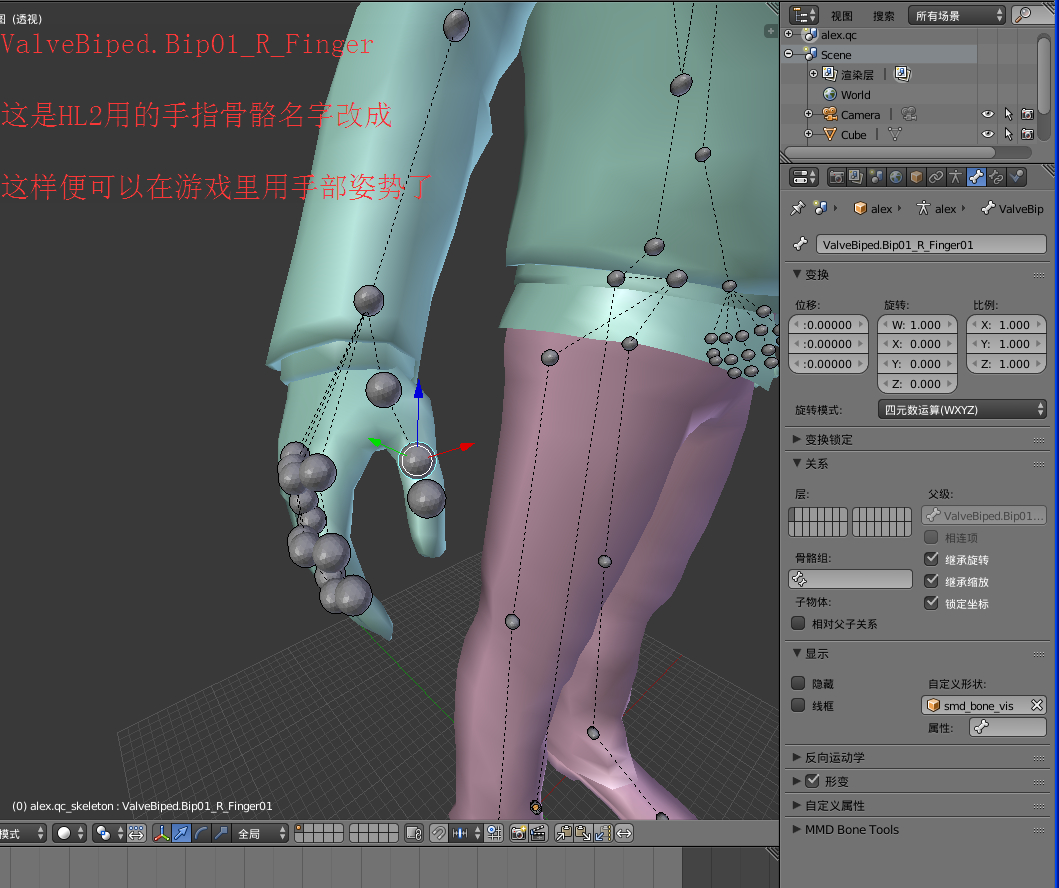The height and width of the screenshot is (888, 1059).
Task: Open the 搜索 menu in outliner
Action: click(883, 16)
